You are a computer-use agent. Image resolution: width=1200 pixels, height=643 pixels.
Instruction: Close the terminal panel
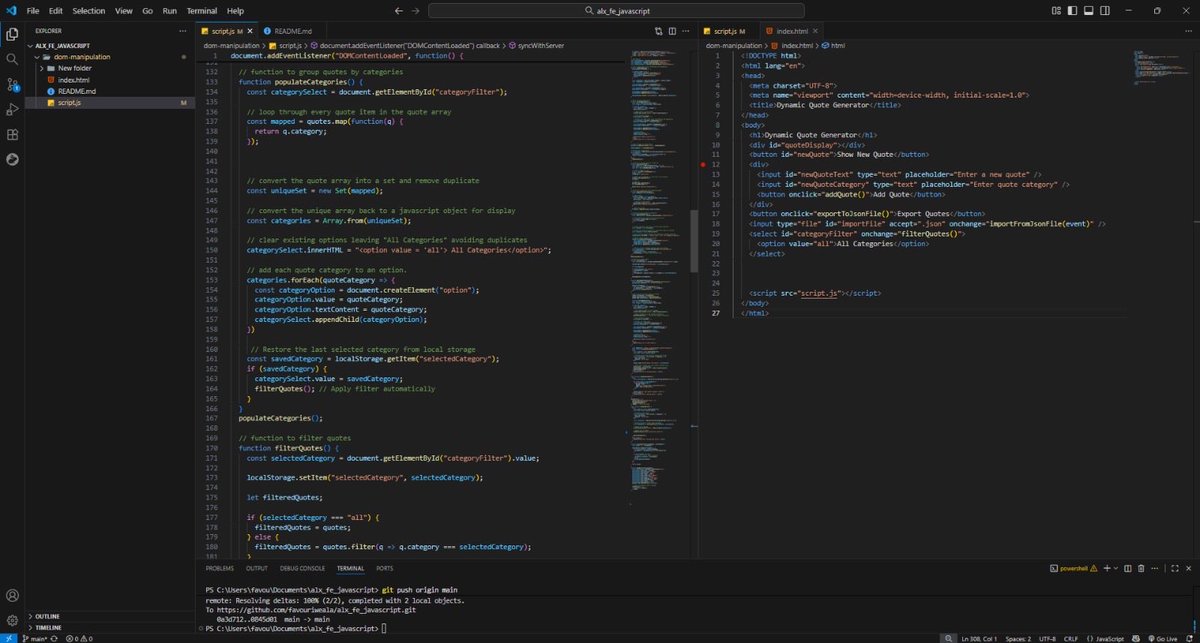1188,568
